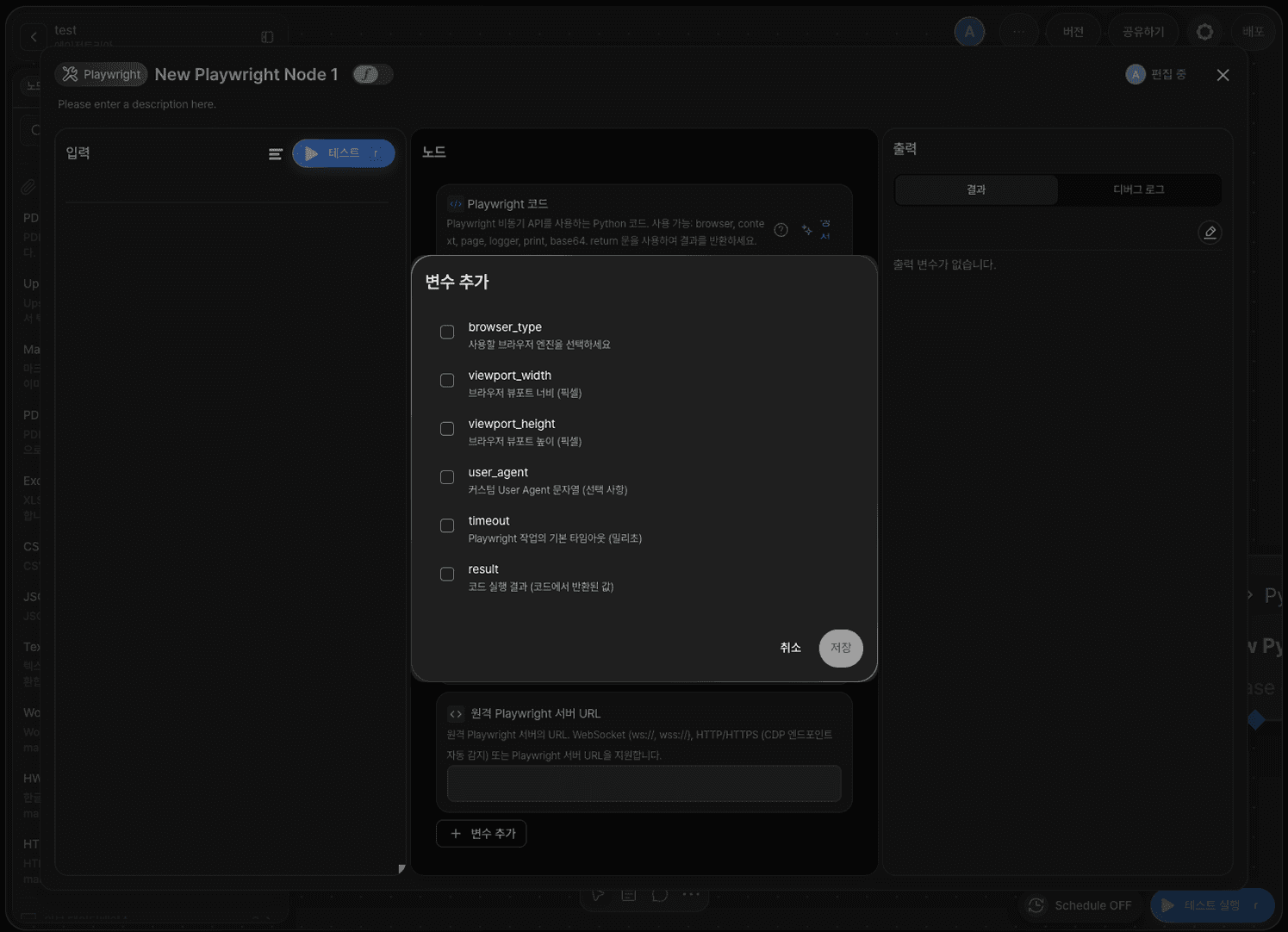Screen dimensions: 1288x932
Task: Click the 테스트 실행 button at bottom right
Action: (x=1212, y=905)
